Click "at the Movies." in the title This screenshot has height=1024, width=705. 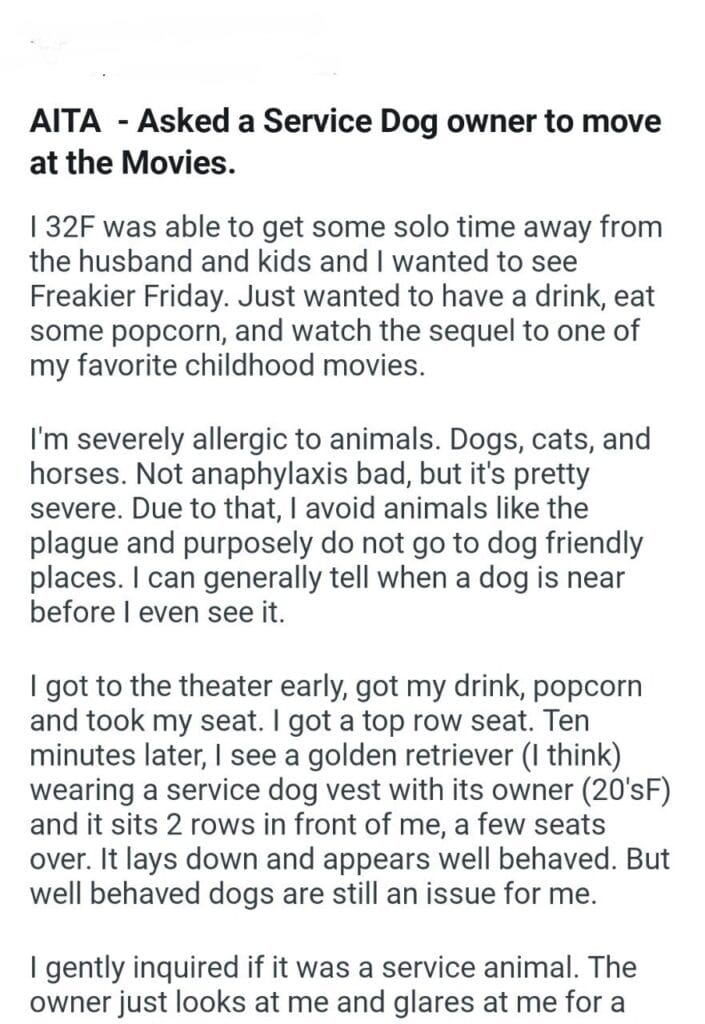133,163
